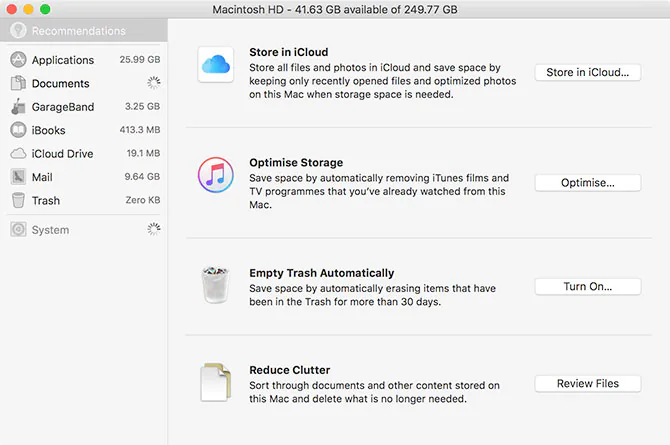Screen dimensions: 670x445
Task: Click the Reduce Clutter documents icon
Action: pos(216,382)
